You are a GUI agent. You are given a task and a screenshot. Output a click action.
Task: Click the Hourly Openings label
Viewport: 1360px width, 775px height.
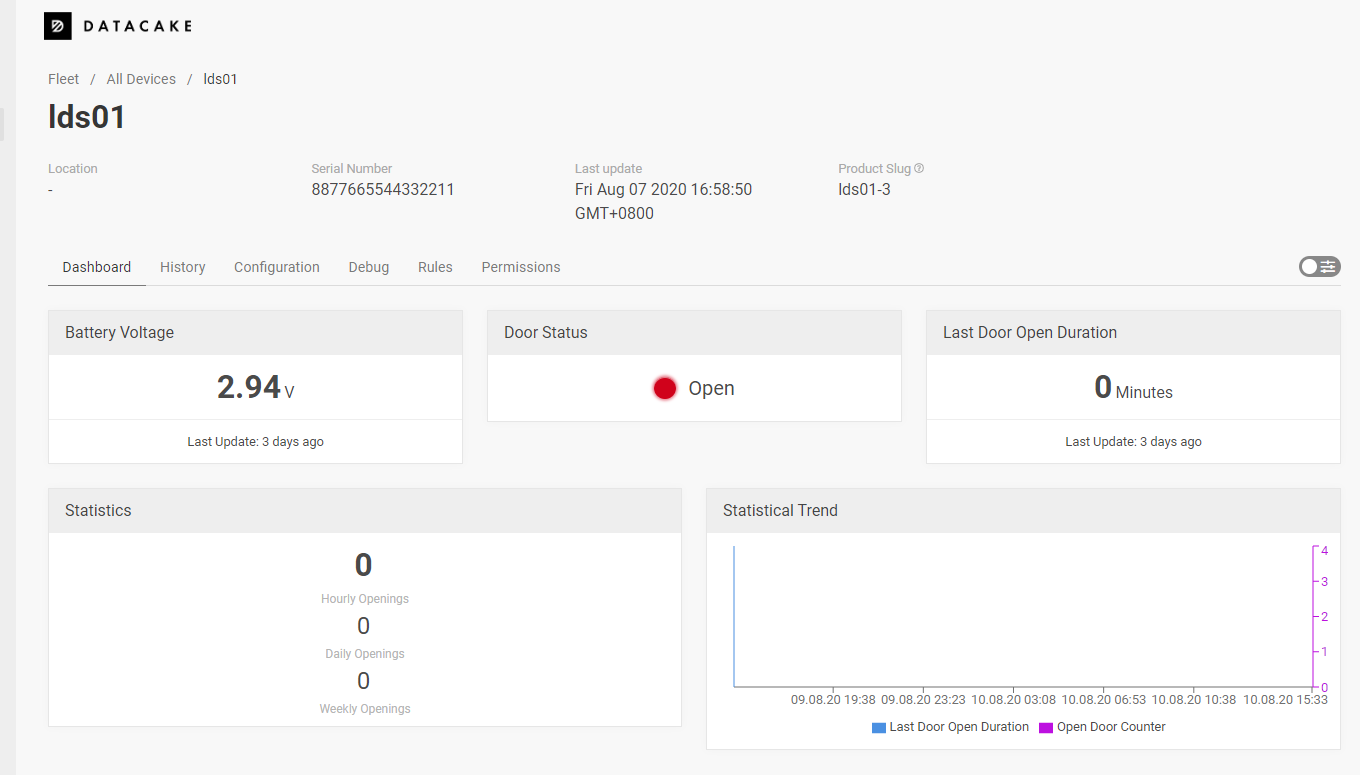pos(365,599)
